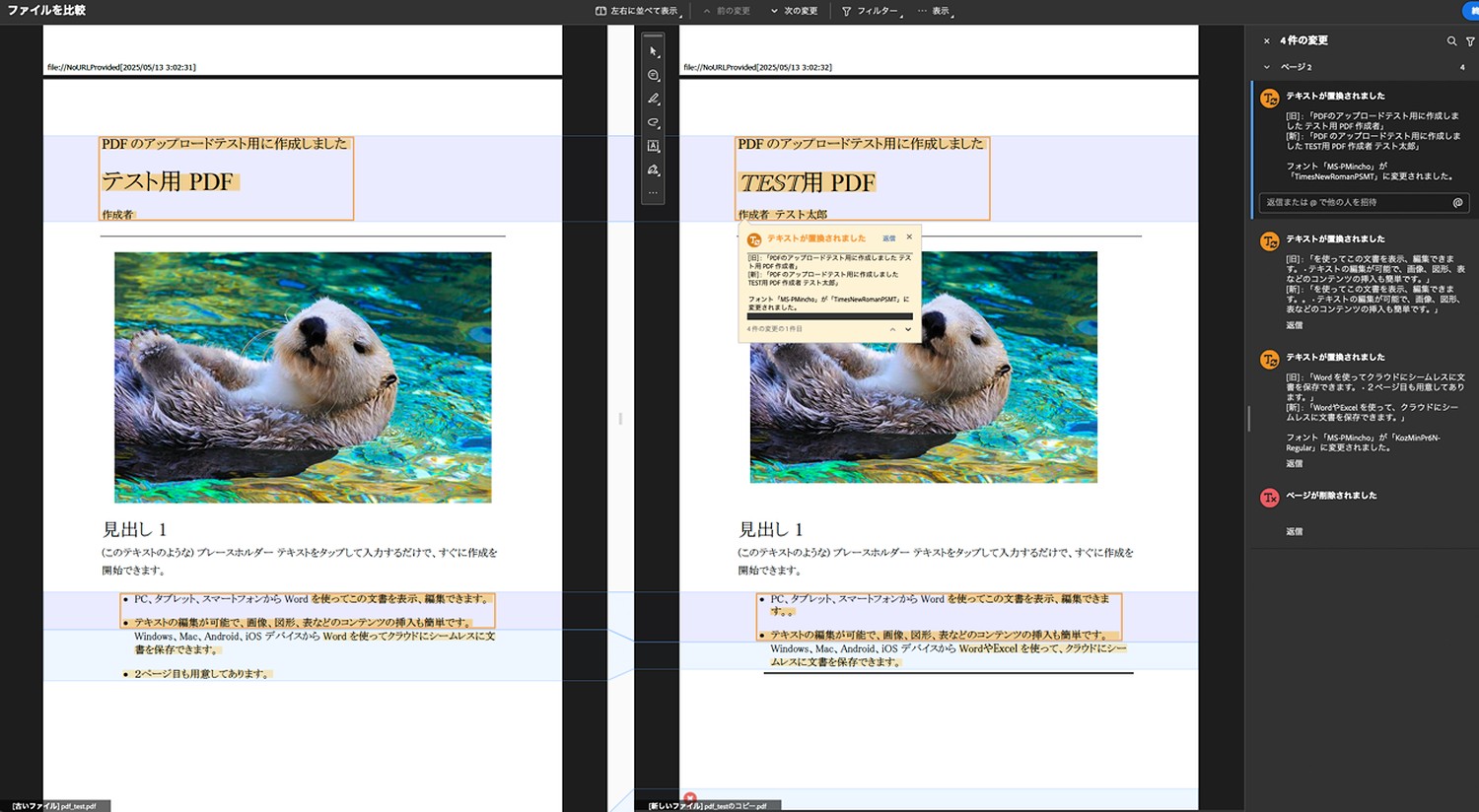Close the 4件の変更 changes panel
Image resolution: width=1479 pixels, height=812 pixels.
1267,41
